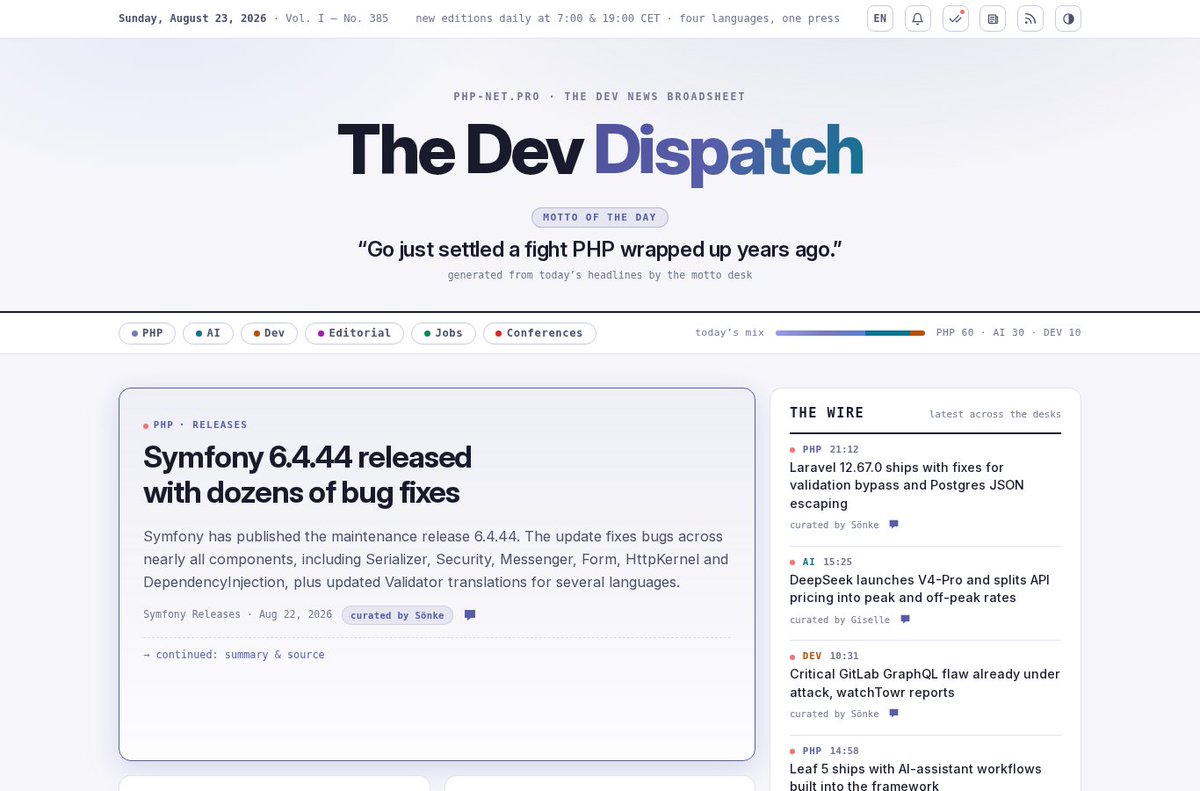1200x791 pixels.
Task: Click 'THE WIRE' section heading
Action: pyautogui.click(x=827, y=413)
